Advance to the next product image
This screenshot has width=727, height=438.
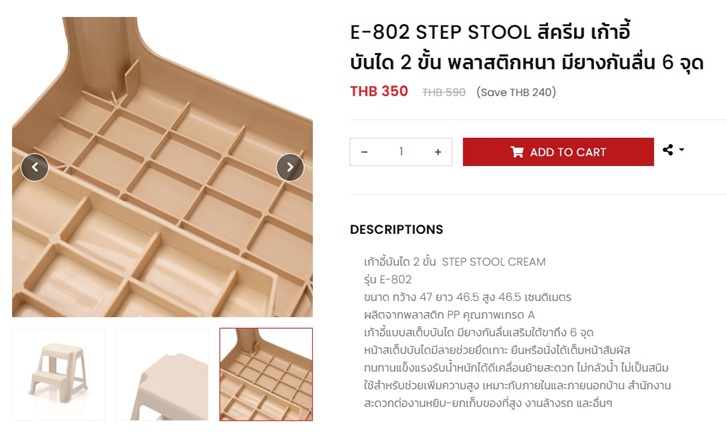290,167
